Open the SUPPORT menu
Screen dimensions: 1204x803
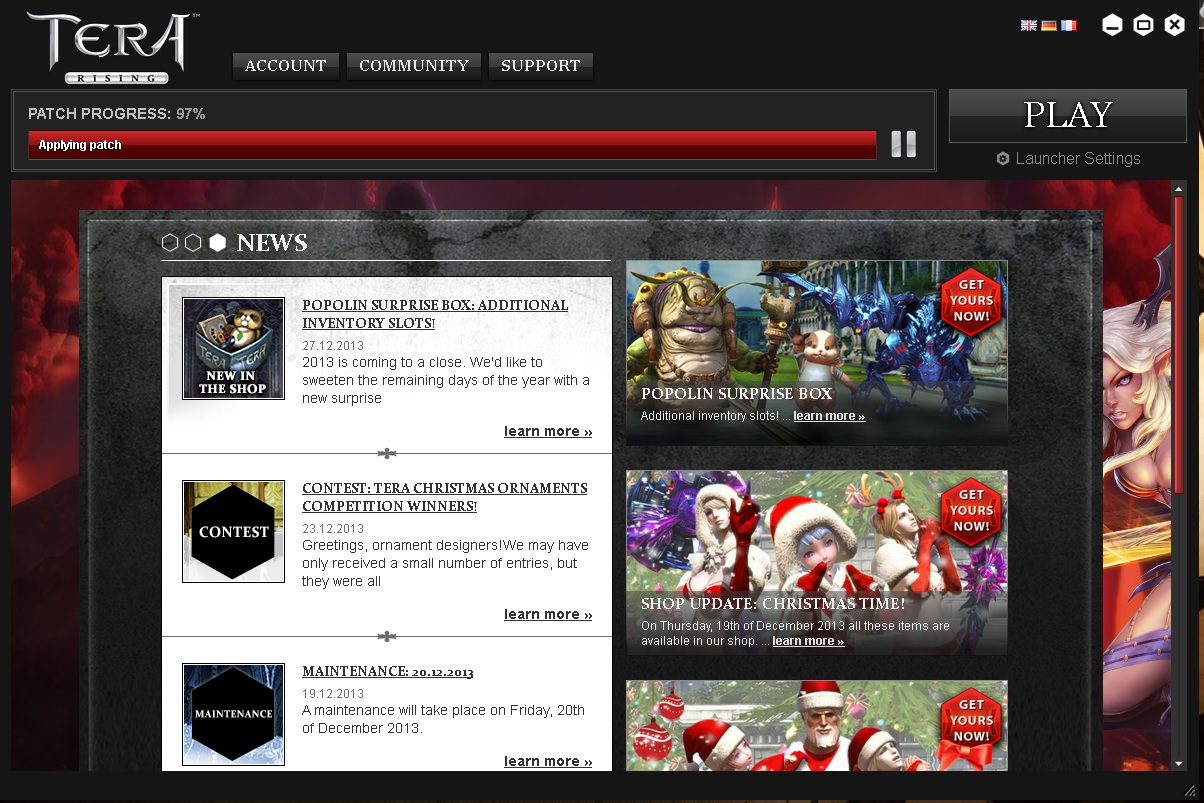tap(541, 66)
